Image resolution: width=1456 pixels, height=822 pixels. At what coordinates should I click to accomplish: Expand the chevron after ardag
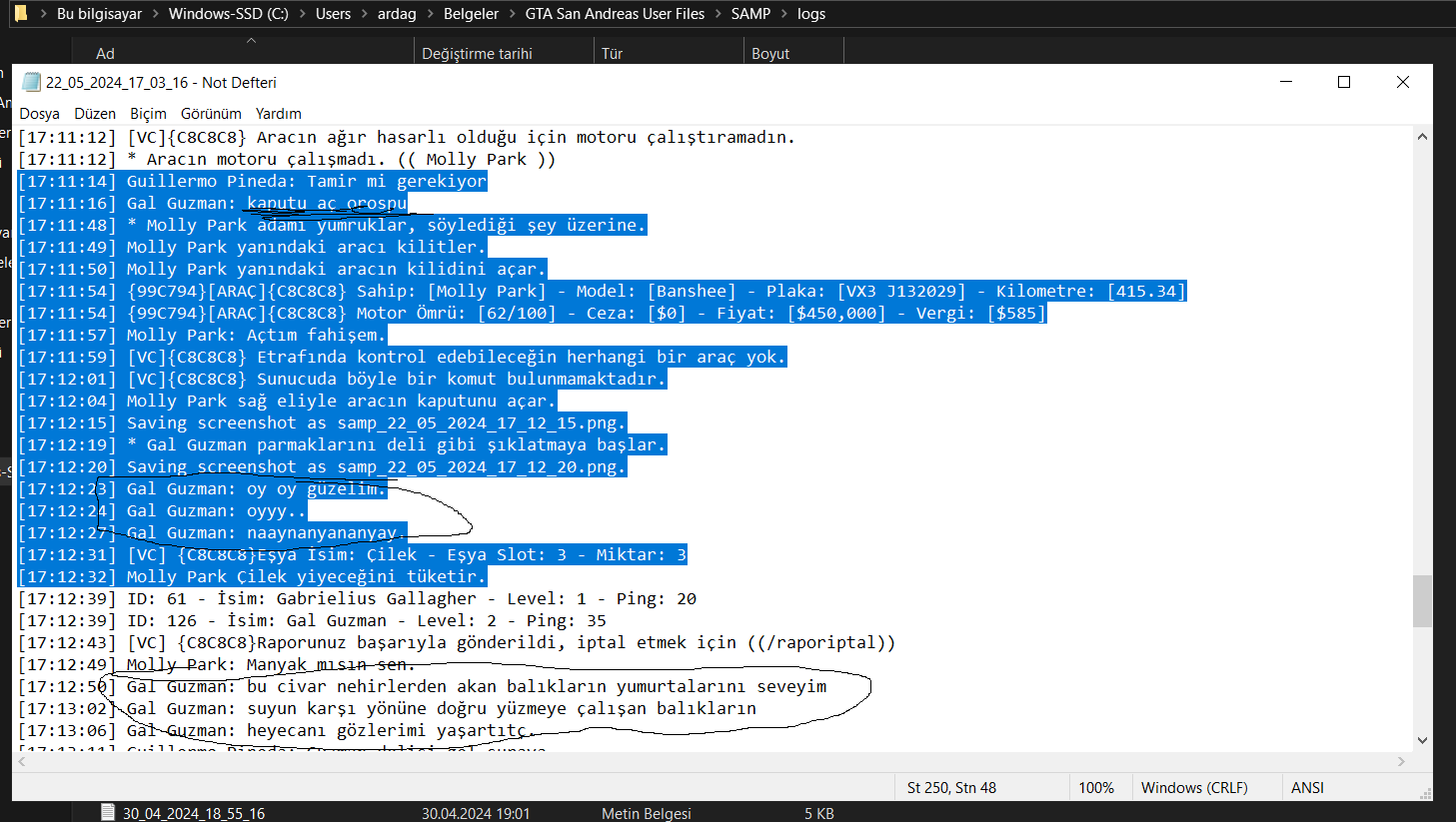coord(430,14)
